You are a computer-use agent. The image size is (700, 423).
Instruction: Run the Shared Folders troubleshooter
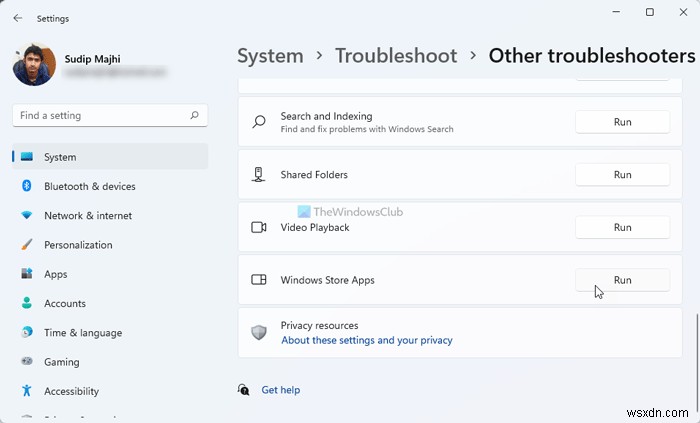tap(622, 174)
